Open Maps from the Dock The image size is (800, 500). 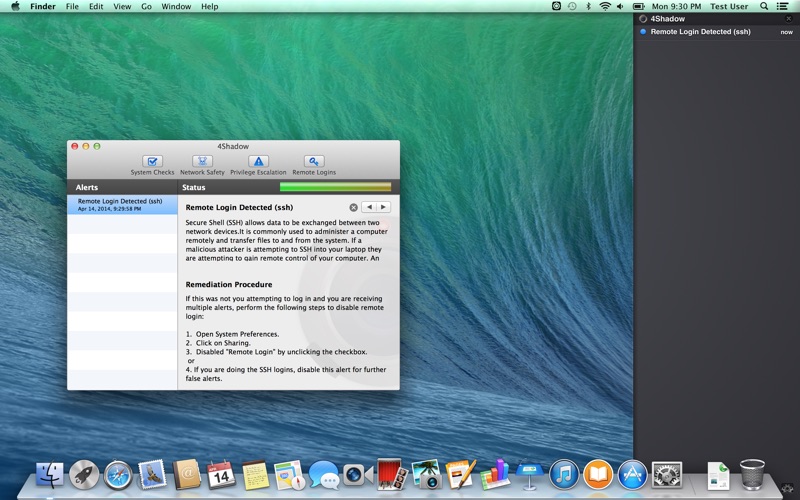(x=289, y=475)
